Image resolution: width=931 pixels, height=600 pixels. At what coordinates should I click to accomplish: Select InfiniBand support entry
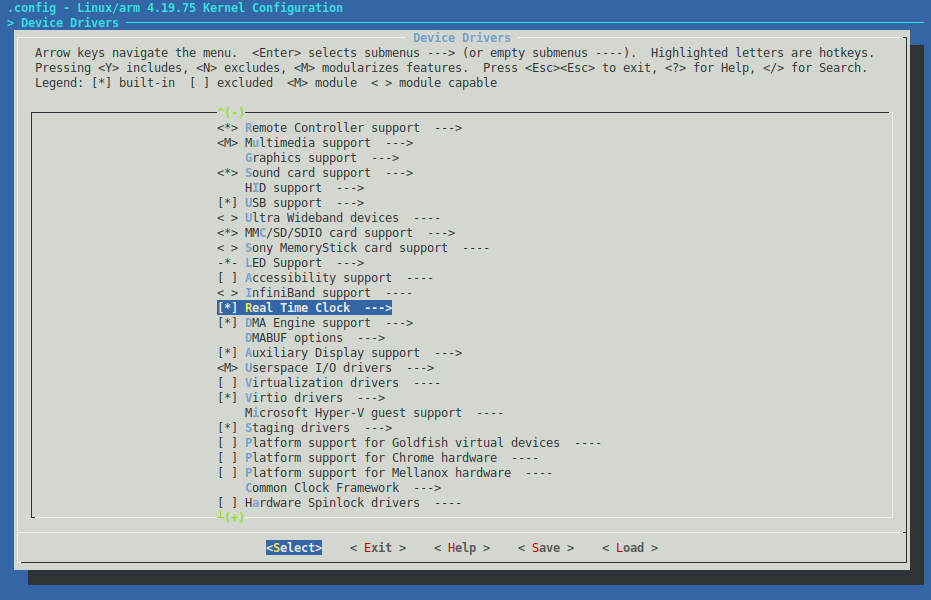pyautogui.click(x=308, y=293)
